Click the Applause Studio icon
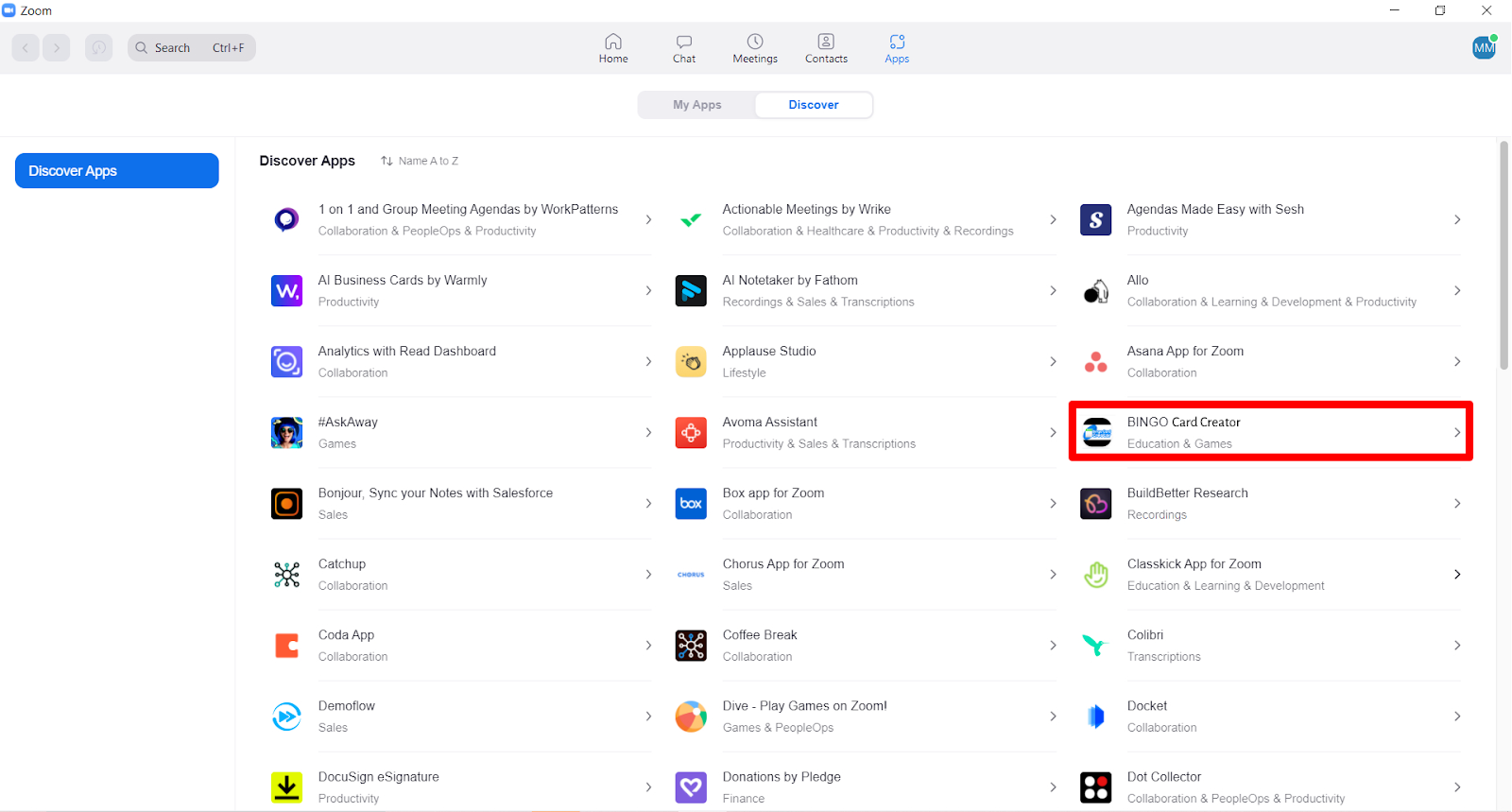Image resolution: width=1512 pixels, height=812 pixels. 691,362
